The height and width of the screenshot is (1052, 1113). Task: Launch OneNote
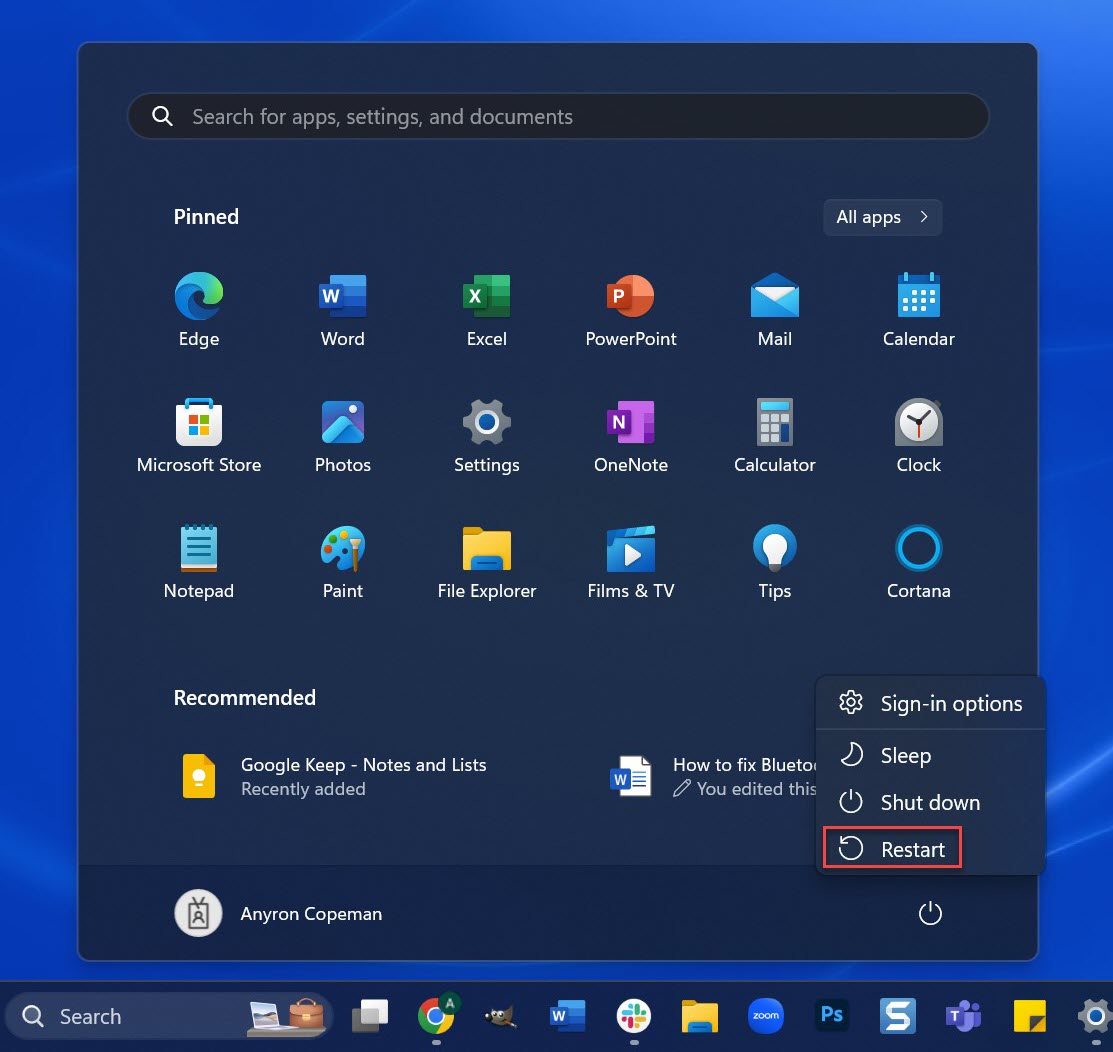point(630,436)
